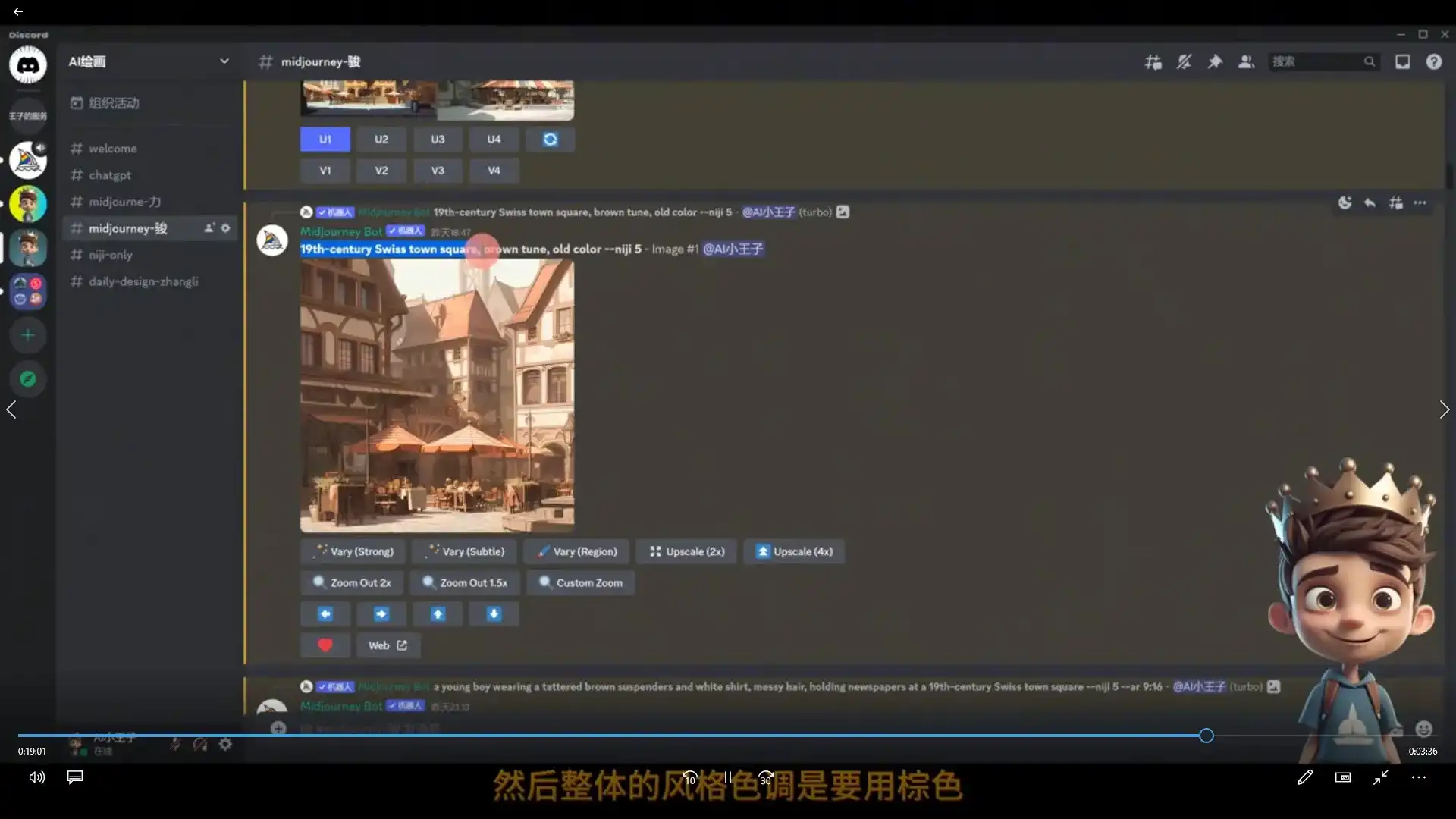The image size is (1456, 819).
Task: Open the generation in Web
Action: (x=388, y=645)
